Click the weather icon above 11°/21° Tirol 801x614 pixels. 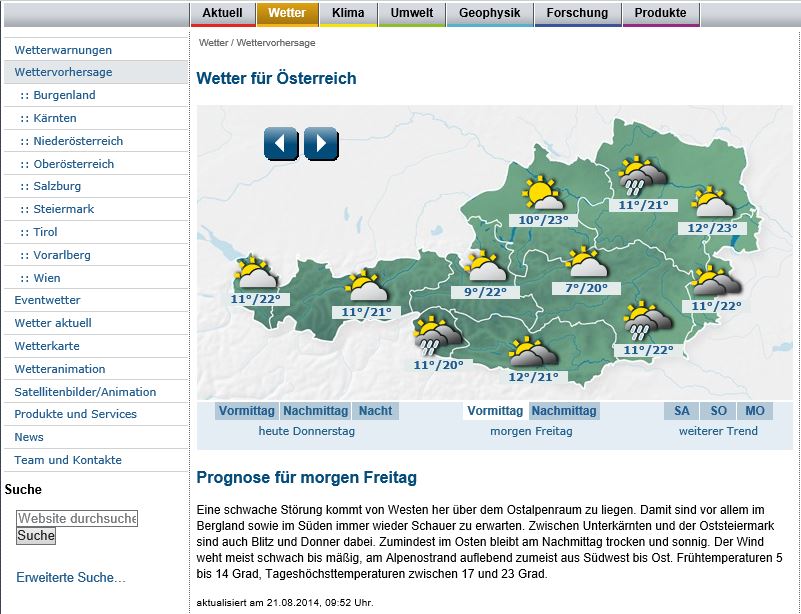[366, 286]
